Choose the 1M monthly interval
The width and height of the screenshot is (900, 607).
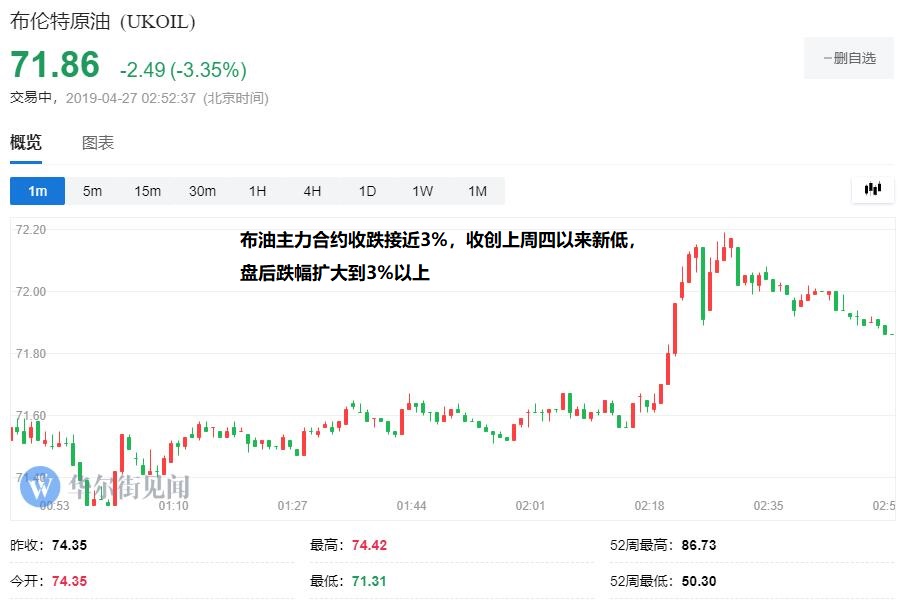pyautogui.click(x=477, y=191)
